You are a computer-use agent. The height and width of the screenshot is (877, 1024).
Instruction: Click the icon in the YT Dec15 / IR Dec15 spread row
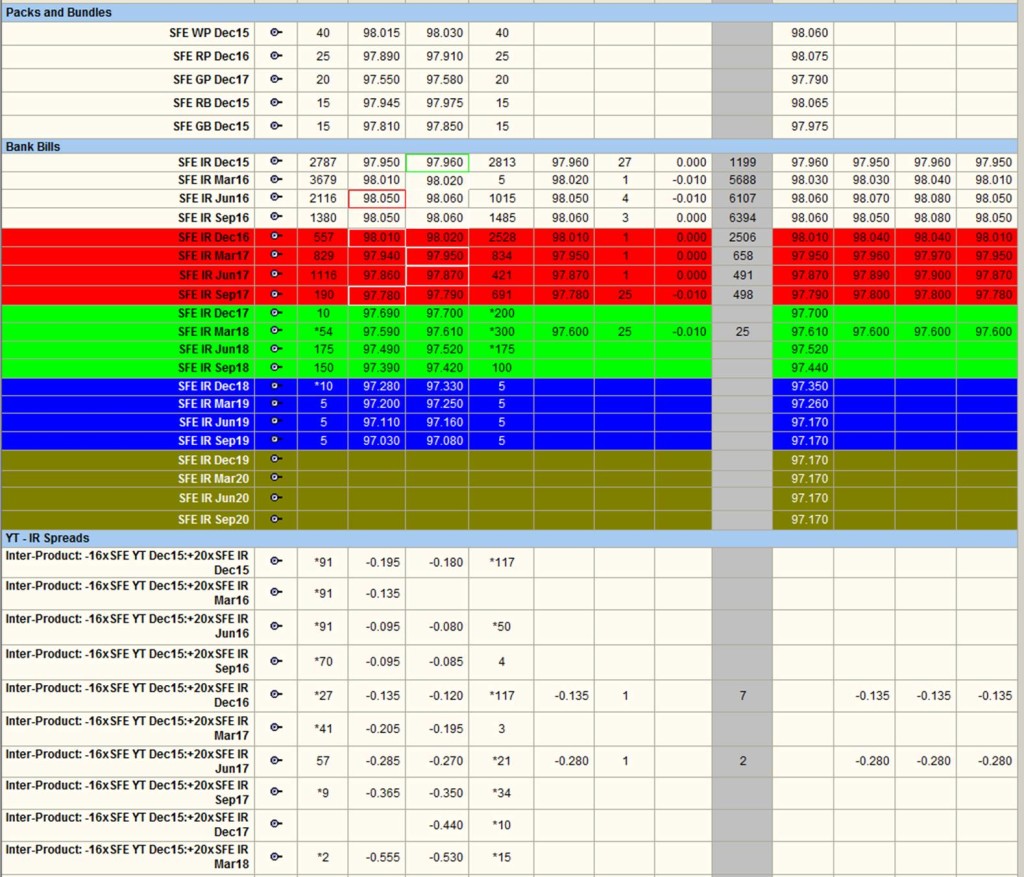pyautogui.click(x=276, y=561)
